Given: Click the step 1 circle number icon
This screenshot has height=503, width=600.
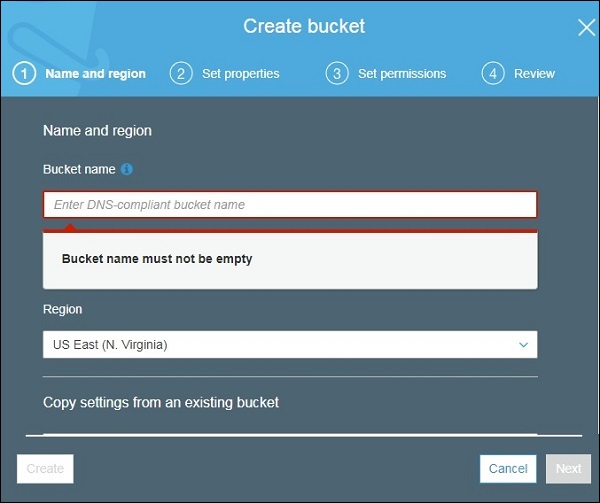Looking at the screenshot, I should (24, 73).
